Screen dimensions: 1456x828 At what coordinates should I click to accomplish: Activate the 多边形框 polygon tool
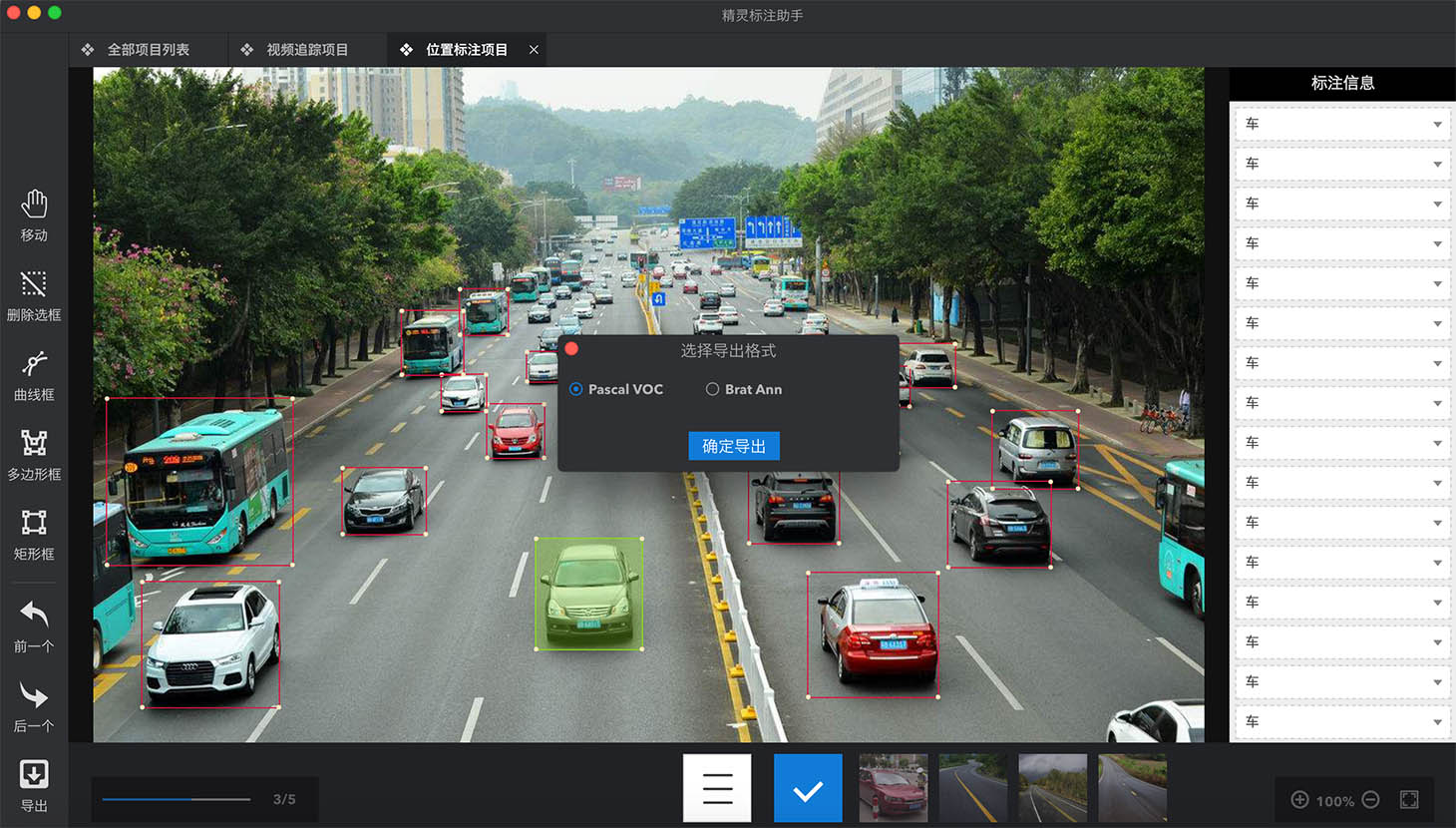34,454
